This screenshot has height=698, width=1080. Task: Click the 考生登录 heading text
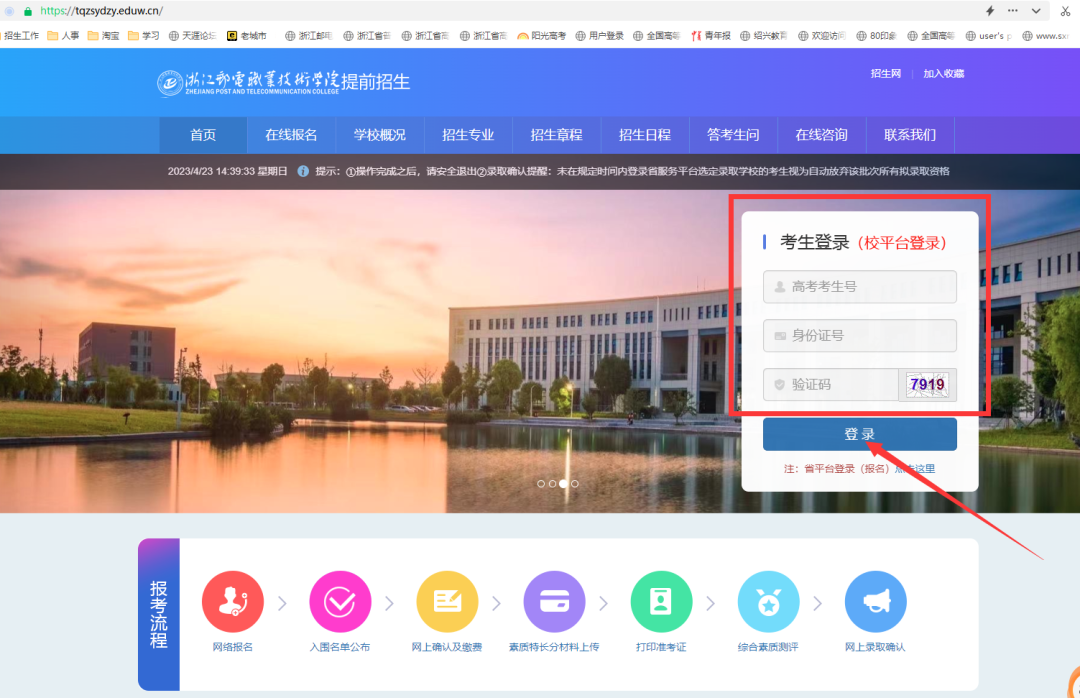tap(814, 243)
